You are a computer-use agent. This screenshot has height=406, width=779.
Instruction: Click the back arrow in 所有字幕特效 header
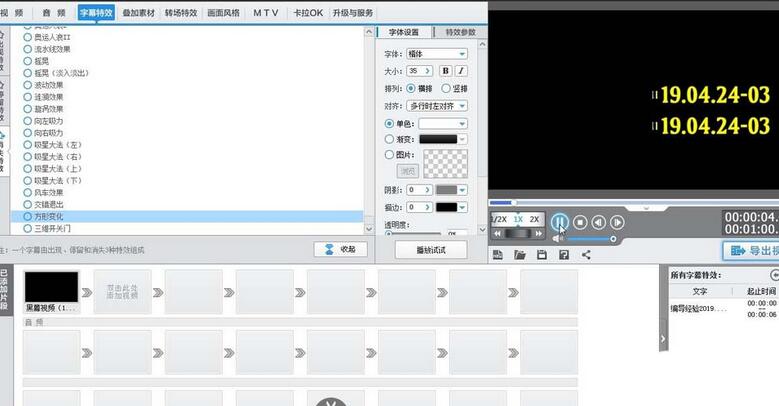[x=775, y=275]
